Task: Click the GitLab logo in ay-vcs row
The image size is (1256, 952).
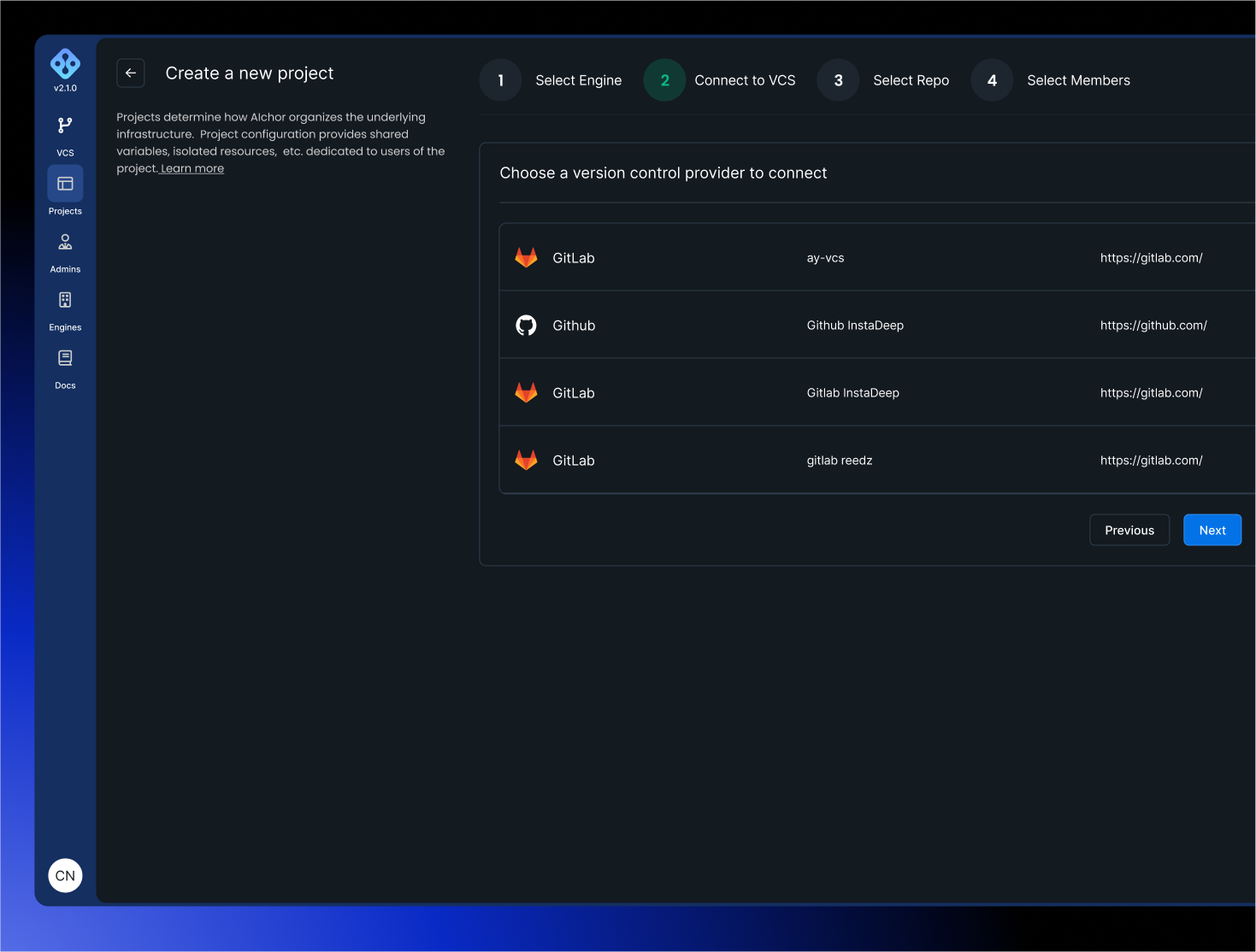Action: pos(526,257)
